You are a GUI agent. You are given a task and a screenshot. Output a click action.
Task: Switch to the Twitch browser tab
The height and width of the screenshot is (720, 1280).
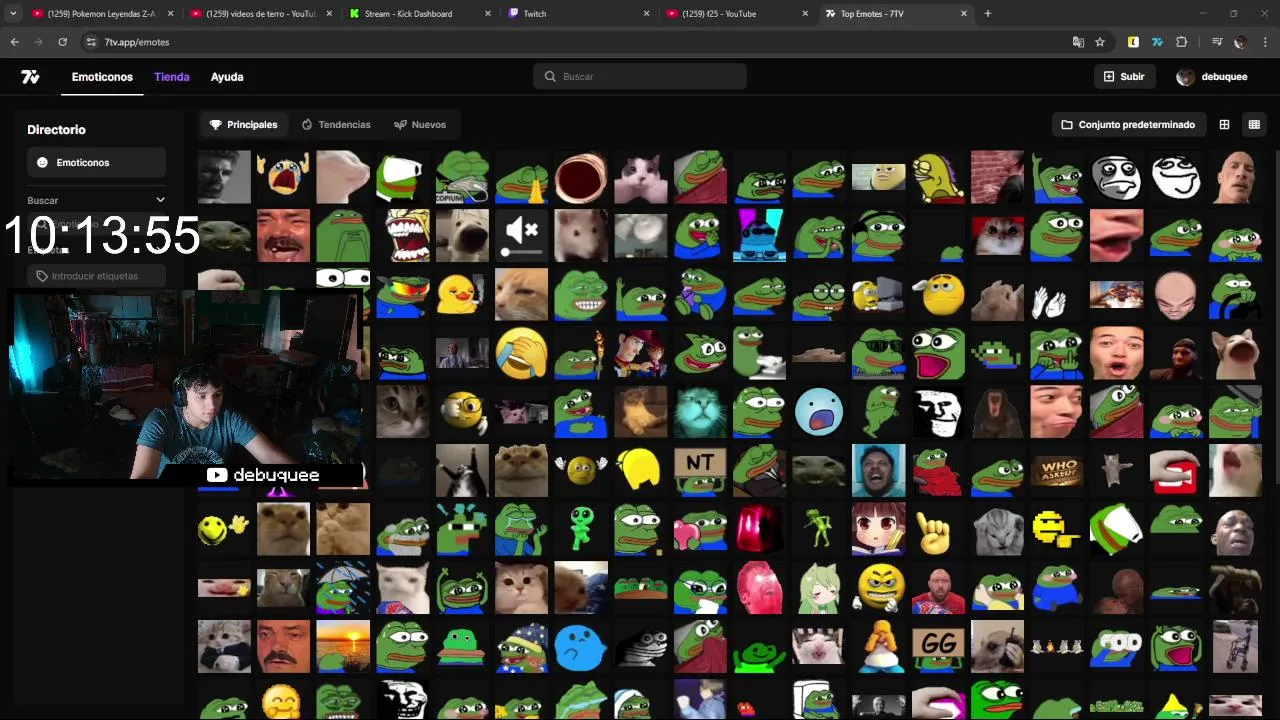click(578, 14)
